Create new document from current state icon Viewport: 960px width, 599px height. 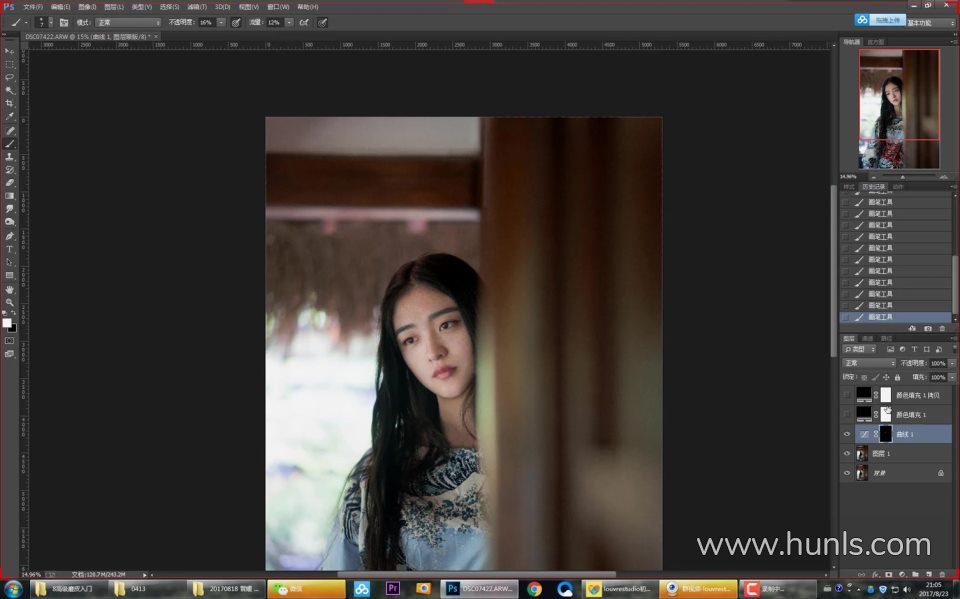(912, 329)
